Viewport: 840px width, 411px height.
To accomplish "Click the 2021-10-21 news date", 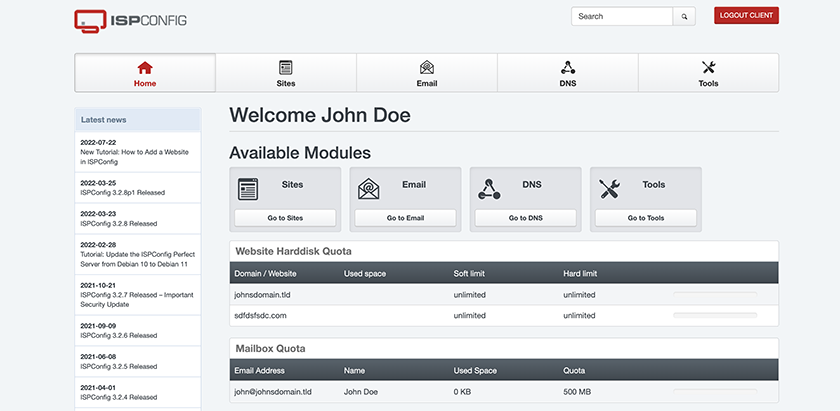I will coord(98,286).
